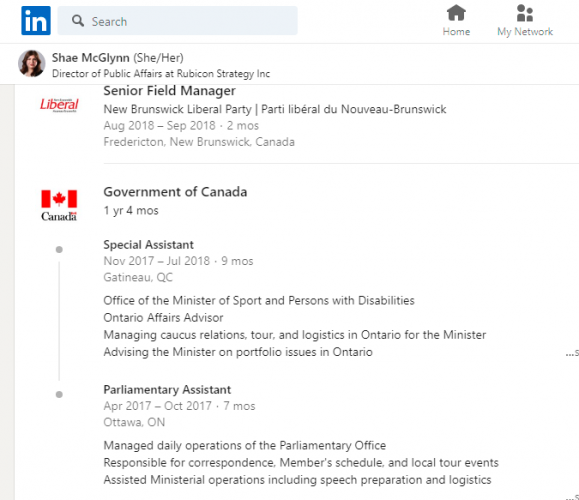
Task: Open New Brunswick Liberal Party company link
Action: [275, 109]
